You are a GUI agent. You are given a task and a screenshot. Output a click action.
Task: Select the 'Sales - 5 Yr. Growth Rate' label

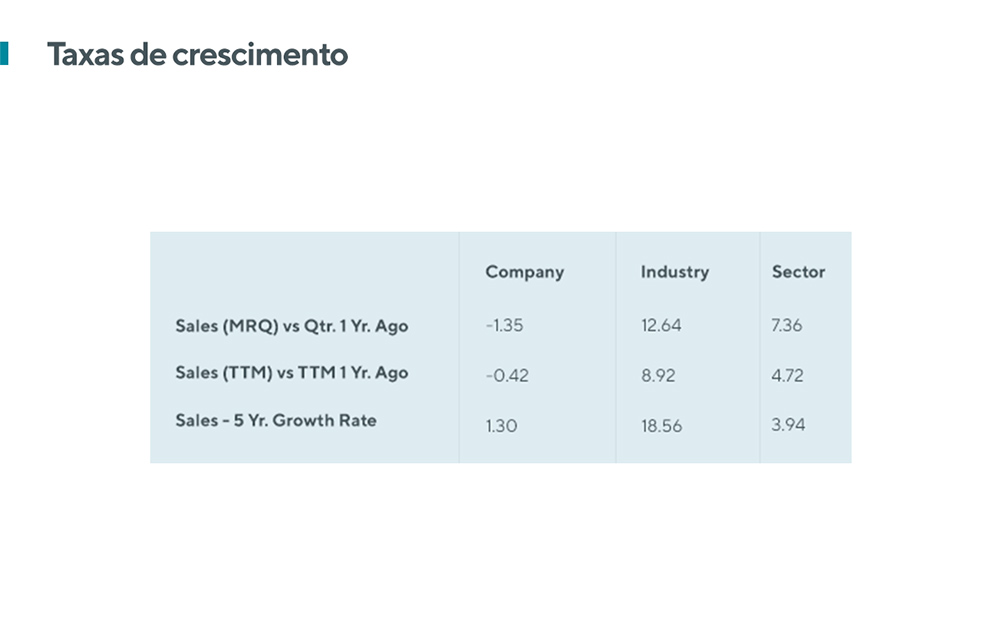coord(276,421)
